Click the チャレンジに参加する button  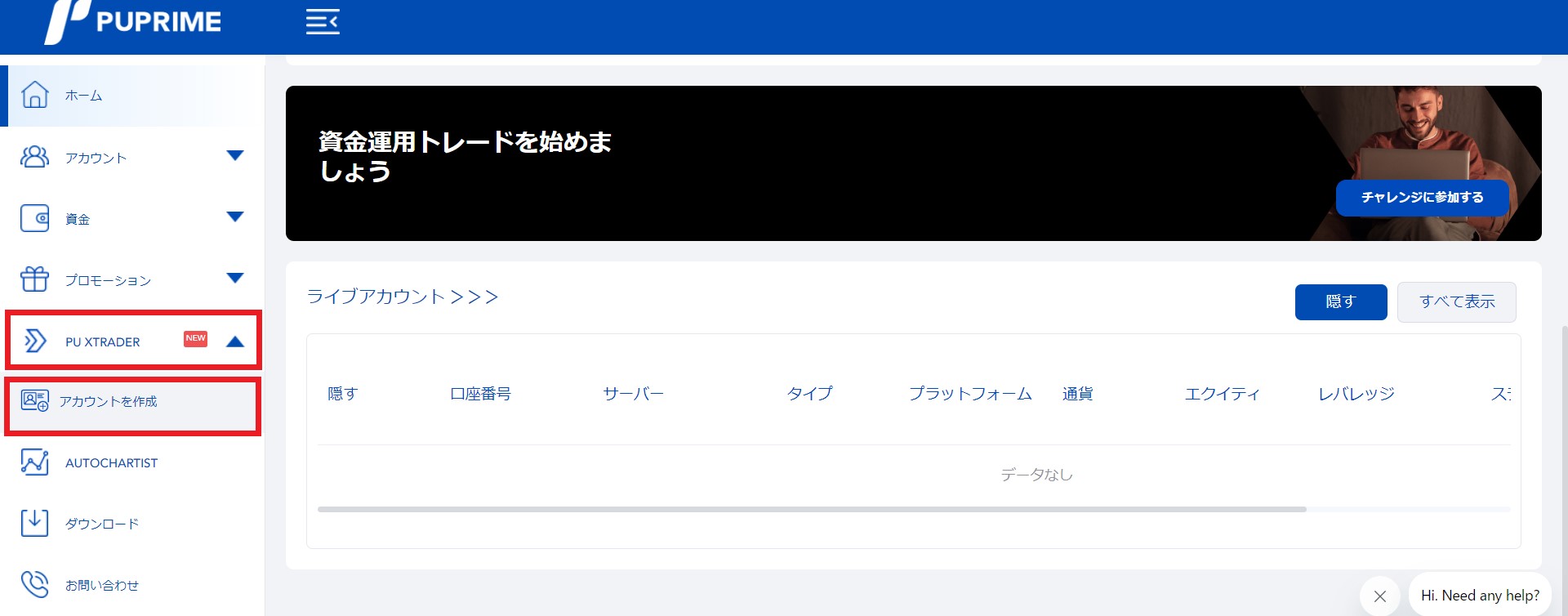[1422, 198]
